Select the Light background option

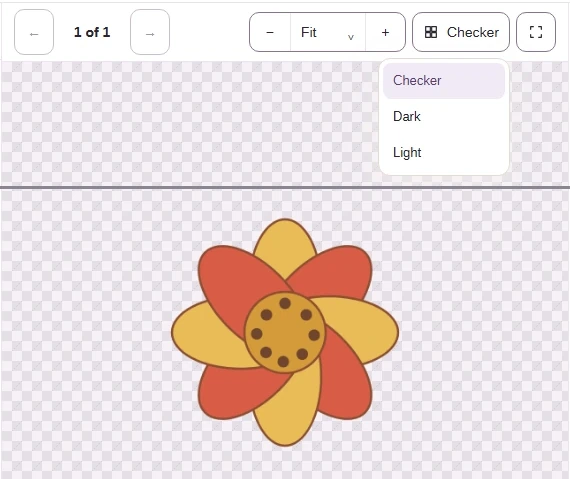[444, 152]
